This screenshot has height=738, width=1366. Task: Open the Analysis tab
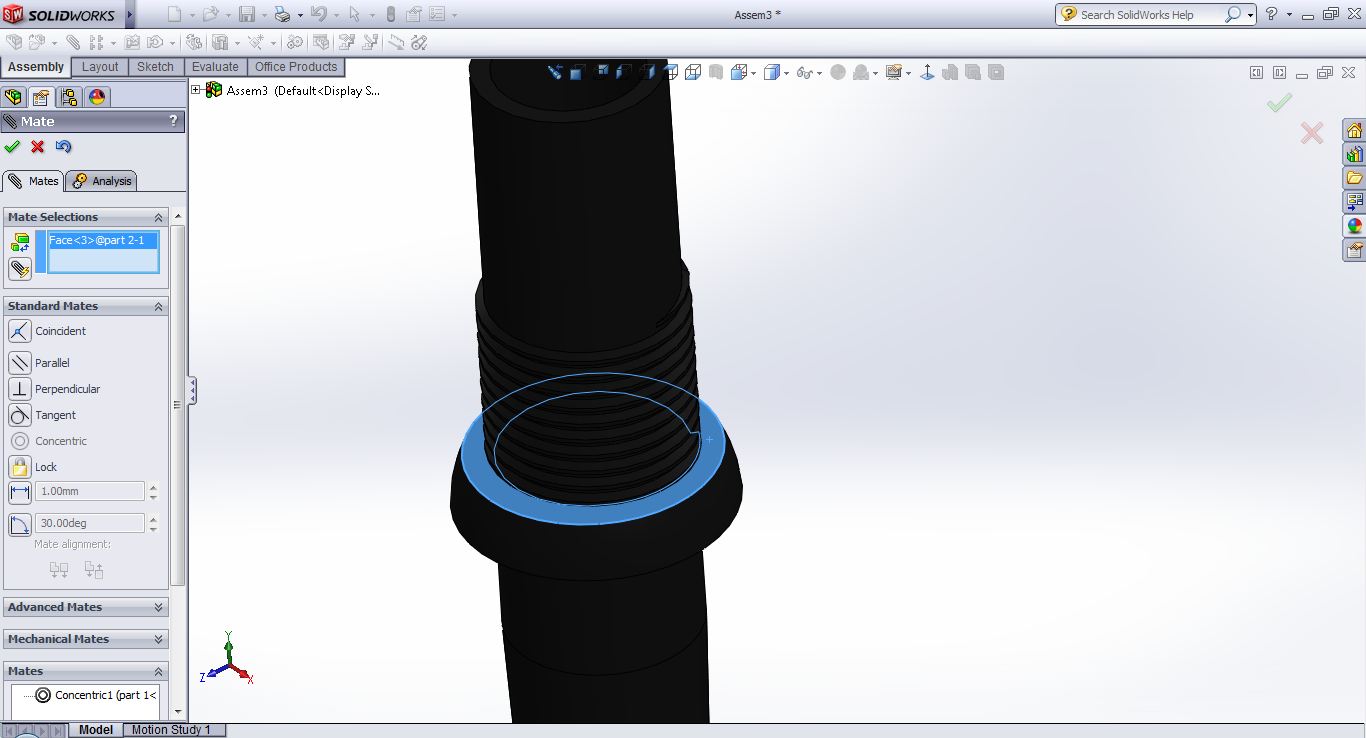point(102,181)
